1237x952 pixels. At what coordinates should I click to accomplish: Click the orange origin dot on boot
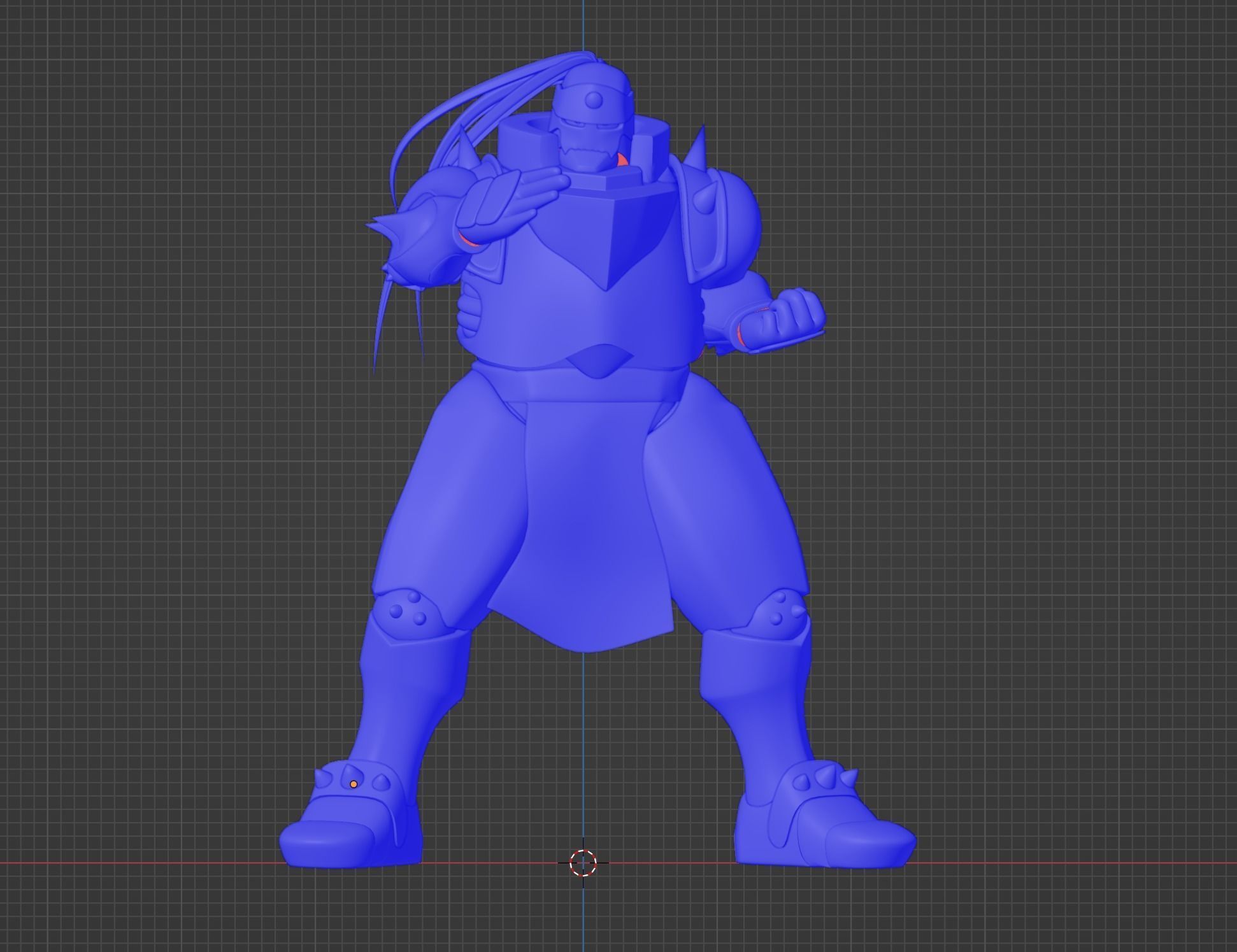pos(354,784)
